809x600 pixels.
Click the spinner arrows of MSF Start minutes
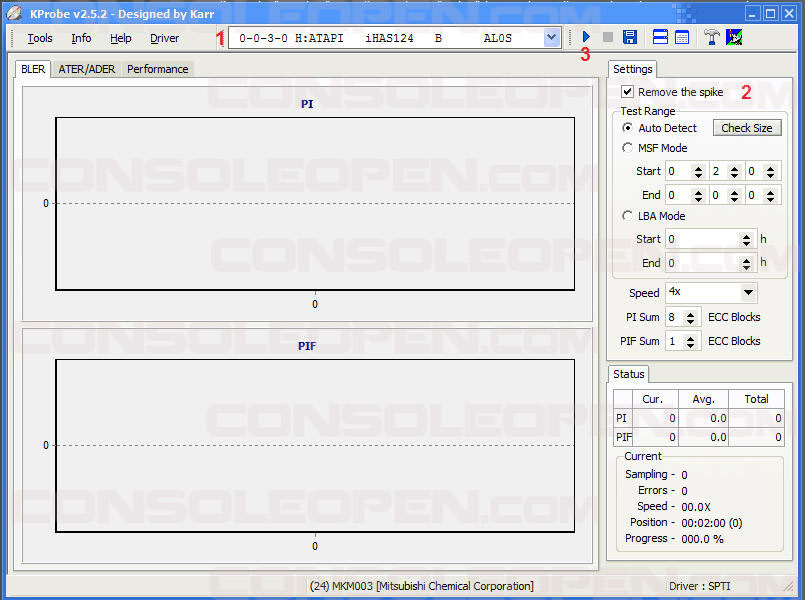pyautogui.click(x=698, y=172)
